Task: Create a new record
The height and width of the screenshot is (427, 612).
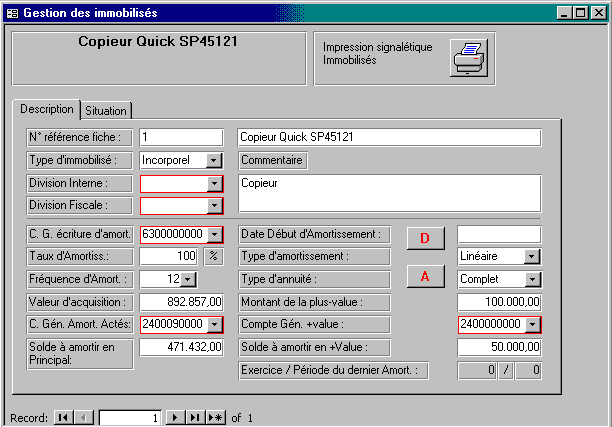Action: (215, 418)
